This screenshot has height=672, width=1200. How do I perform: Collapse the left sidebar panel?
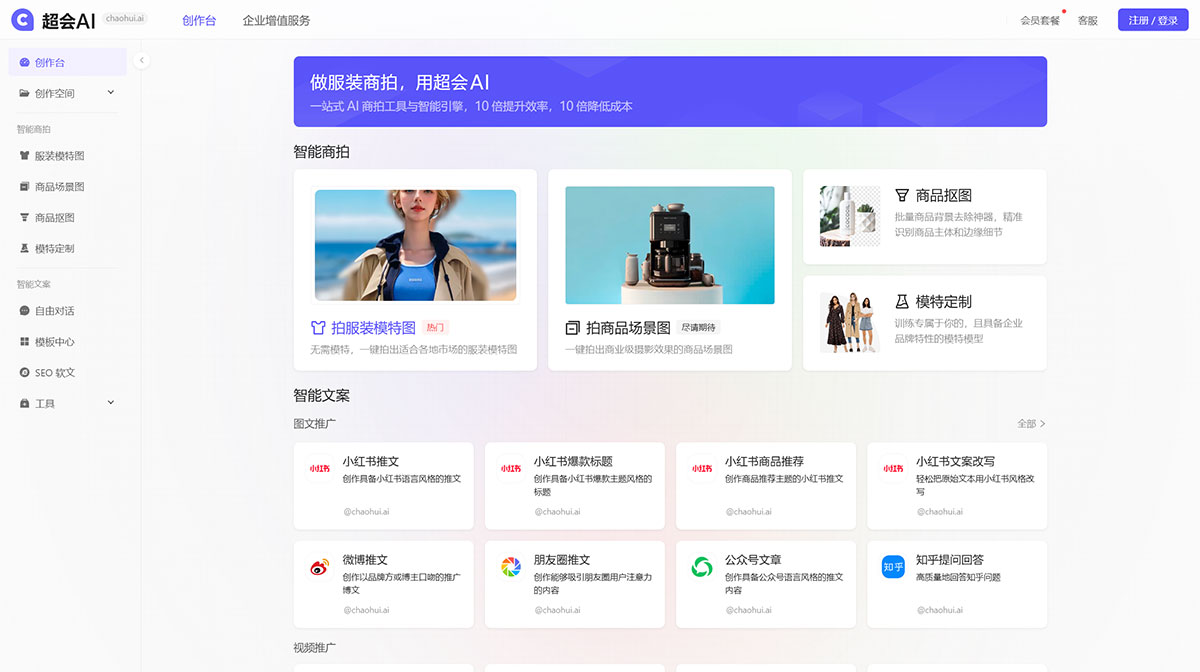[141, 60]
